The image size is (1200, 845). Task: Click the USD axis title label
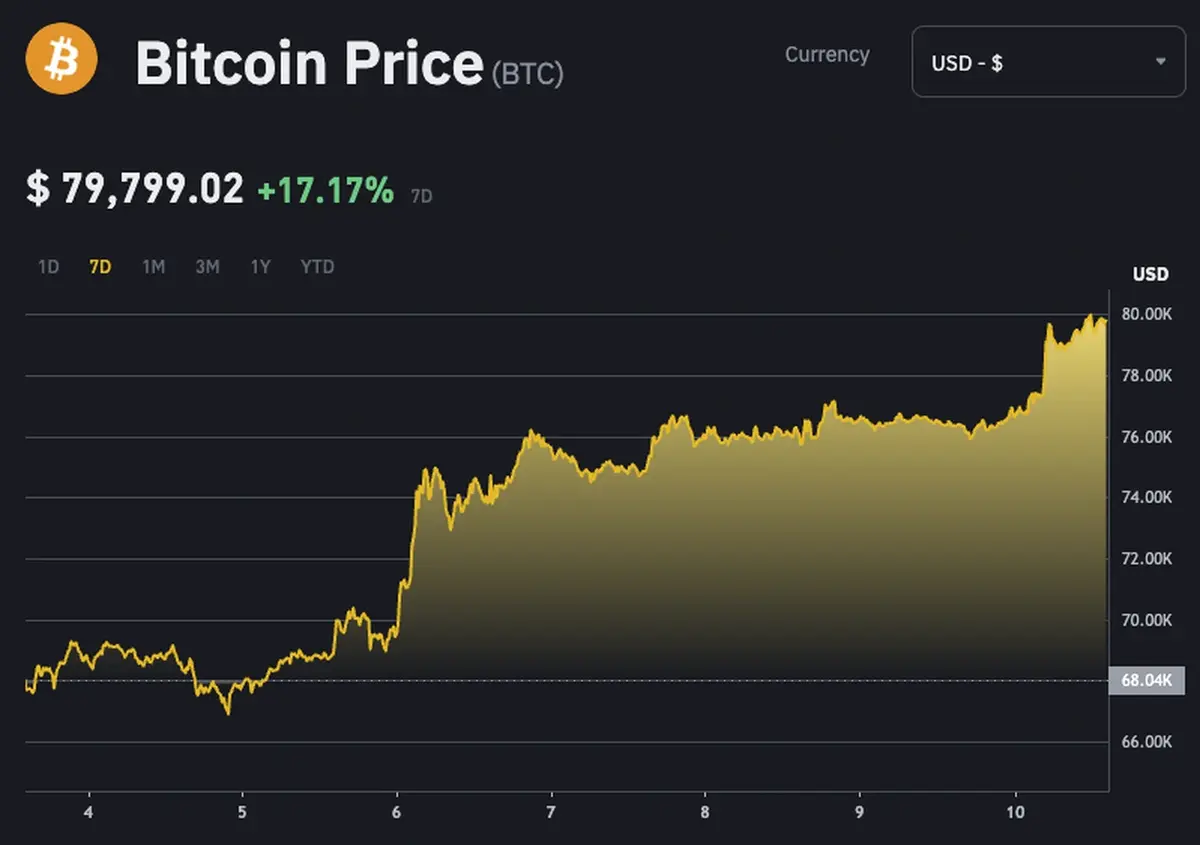(x=1150, y=274)
